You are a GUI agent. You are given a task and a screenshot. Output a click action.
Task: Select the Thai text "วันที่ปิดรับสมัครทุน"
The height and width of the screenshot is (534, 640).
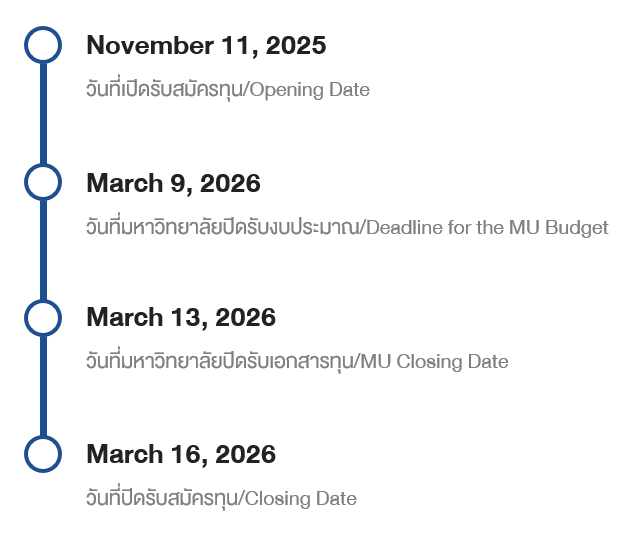coord(162,498)
